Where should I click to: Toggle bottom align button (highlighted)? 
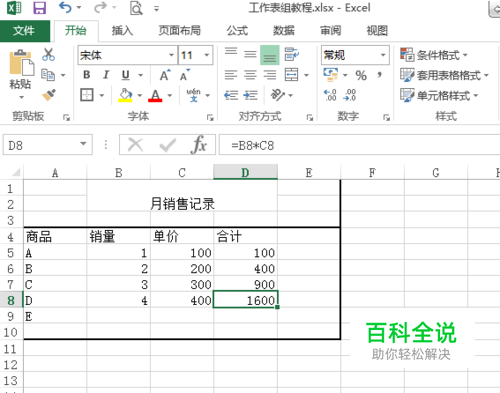coord(270,55)
